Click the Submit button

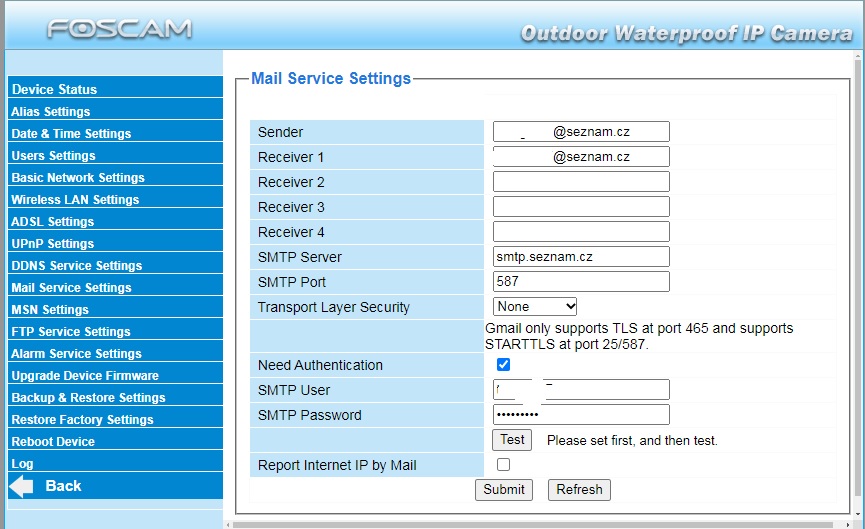(x=503, y=490)
